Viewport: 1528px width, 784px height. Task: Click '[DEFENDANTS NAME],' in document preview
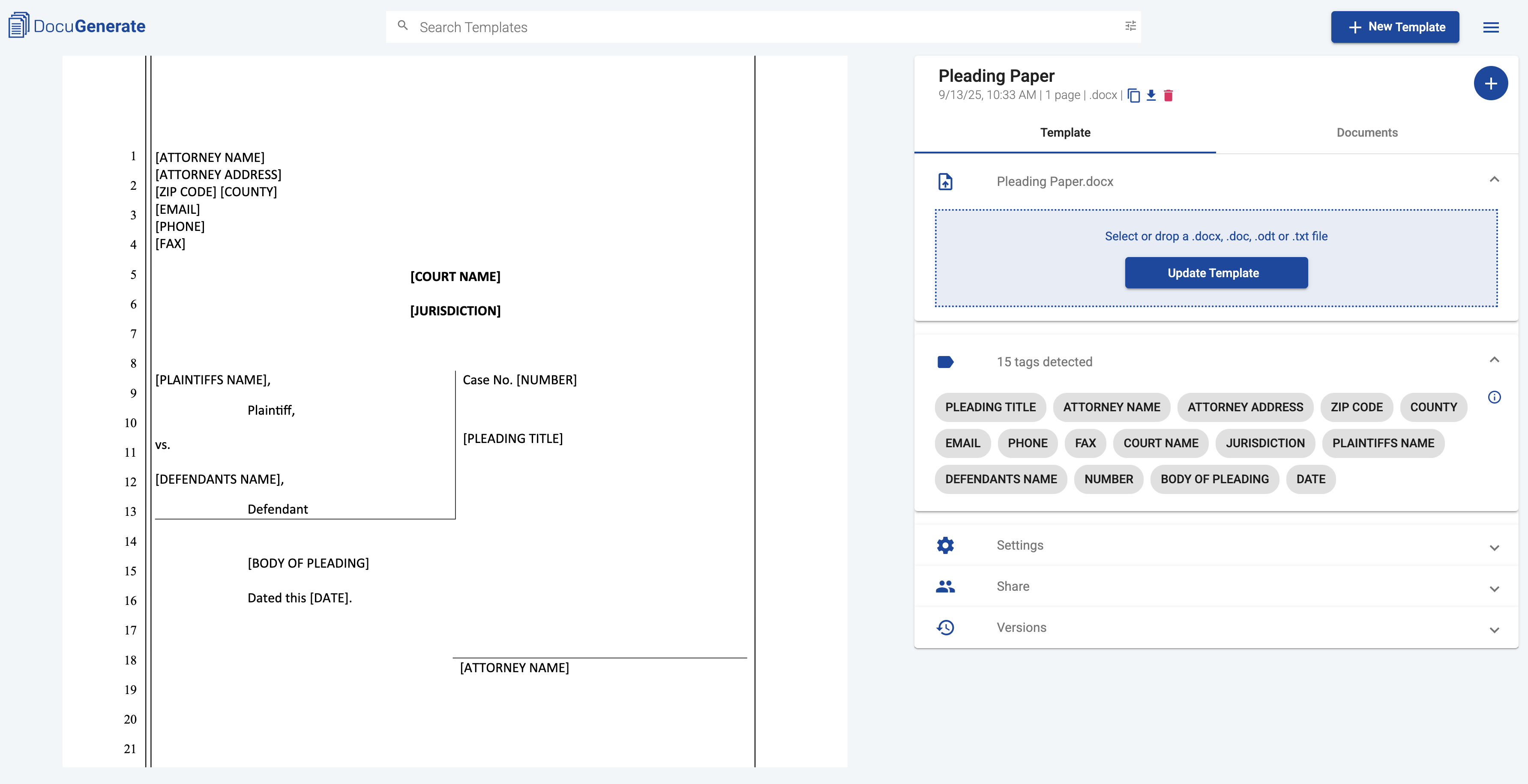(219, 479)
